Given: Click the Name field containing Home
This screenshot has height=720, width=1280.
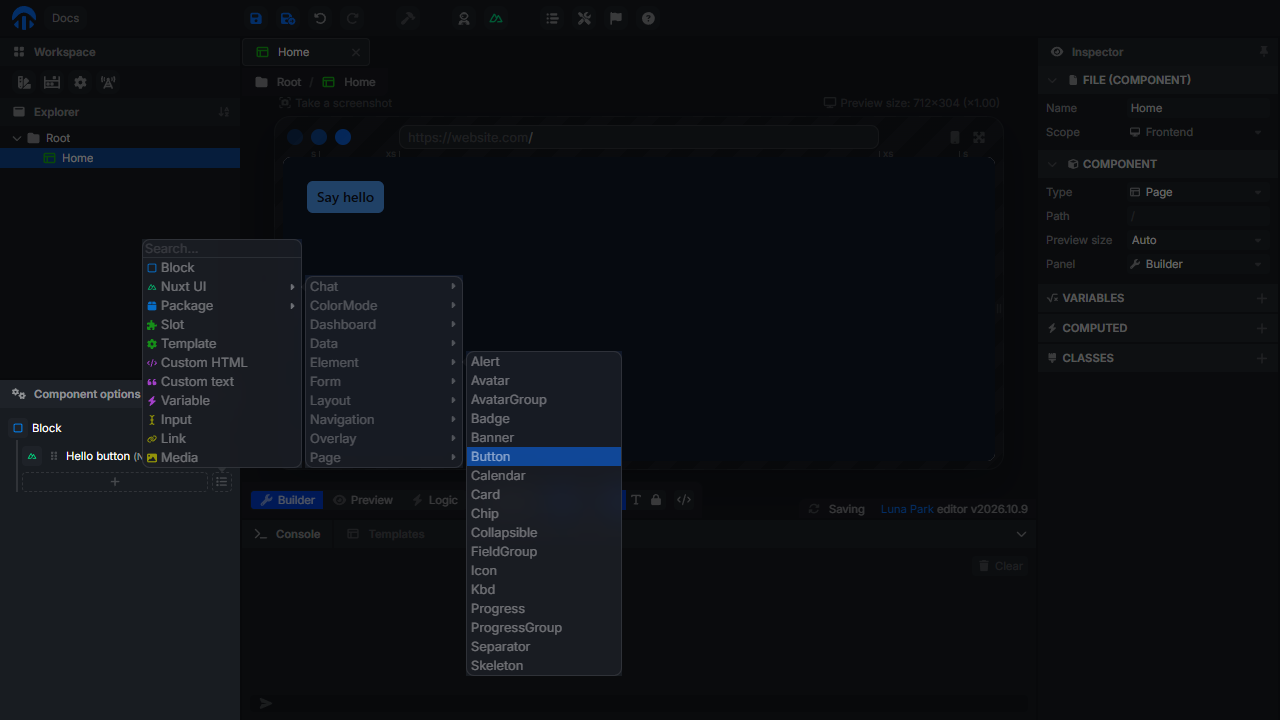Looking at the screenshot, I should (1196, 108).
